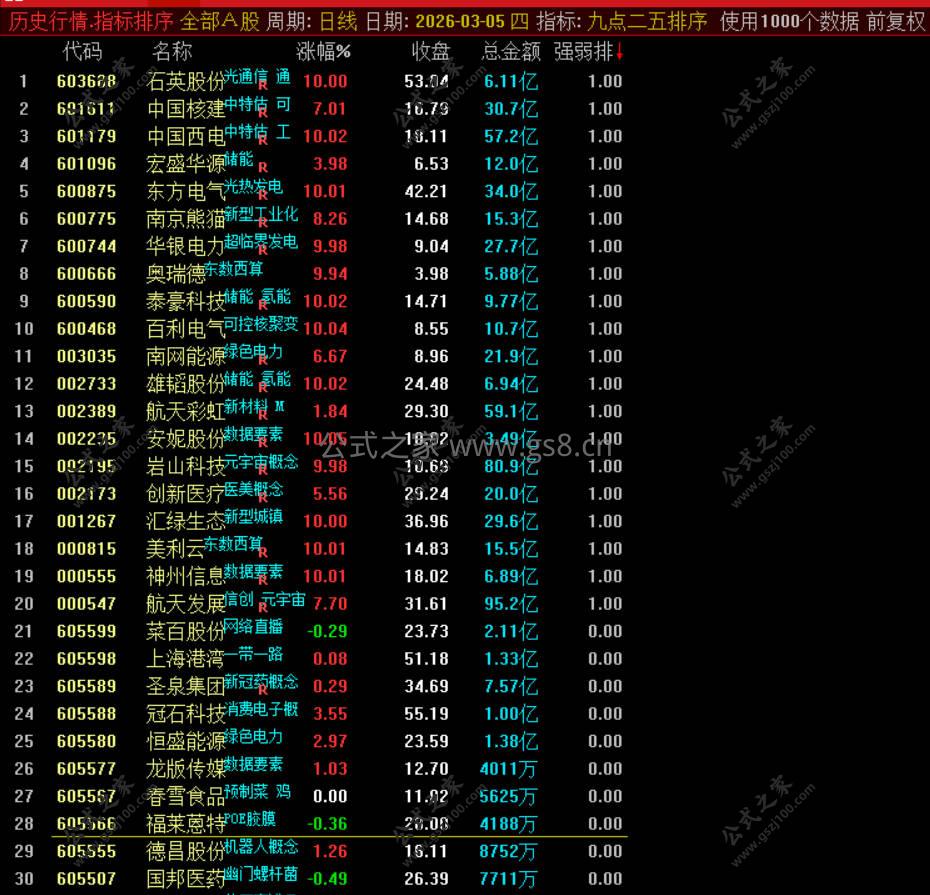Select the 德昌股份 stock name

point(186,851)
